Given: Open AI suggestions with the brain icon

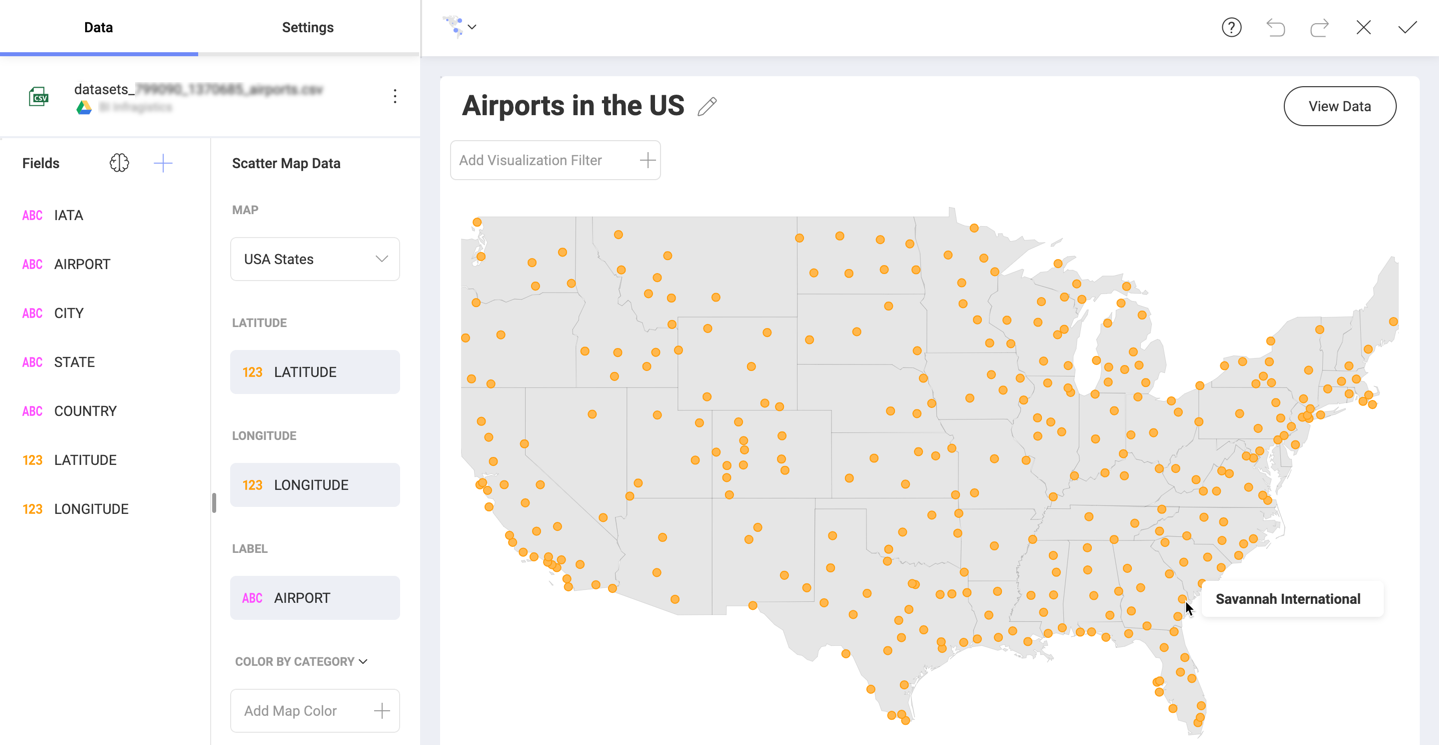Looking at the screenshot, I should click(x=119, y=162).
